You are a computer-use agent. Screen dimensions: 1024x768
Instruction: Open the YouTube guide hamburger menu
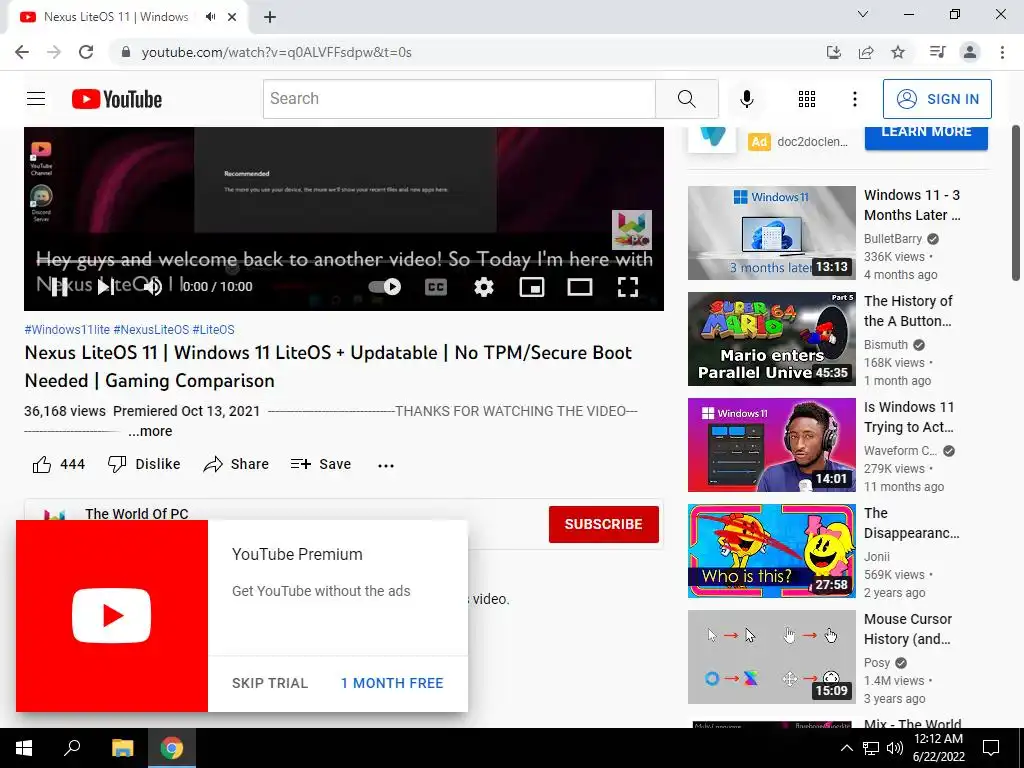pos(36,99)
